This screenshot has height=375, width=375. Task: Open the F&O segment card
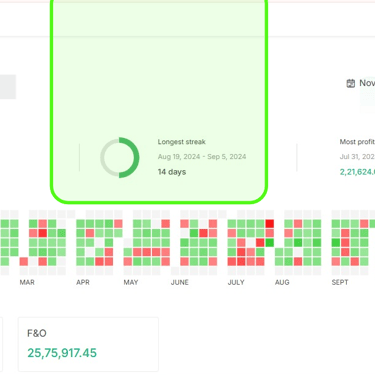[88, 344]
